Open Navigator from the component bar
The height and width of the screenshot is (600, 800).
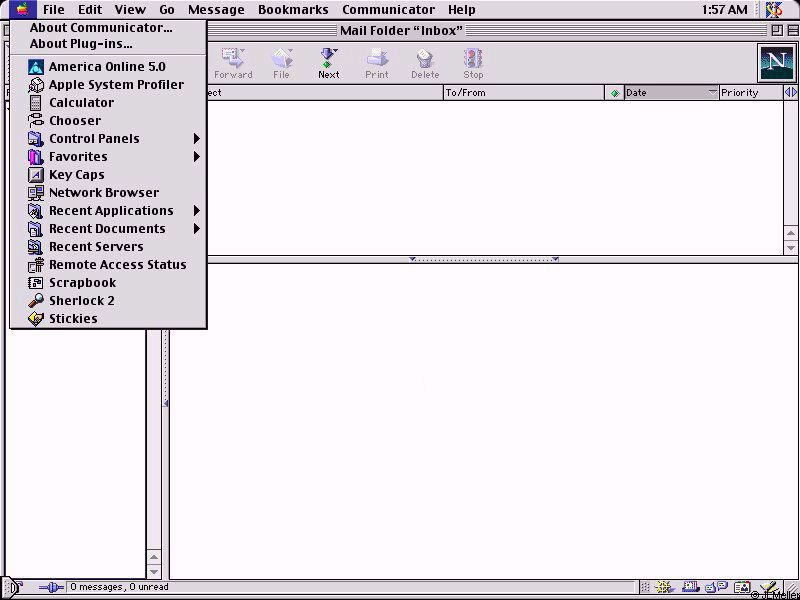click(x=663, y=587)
